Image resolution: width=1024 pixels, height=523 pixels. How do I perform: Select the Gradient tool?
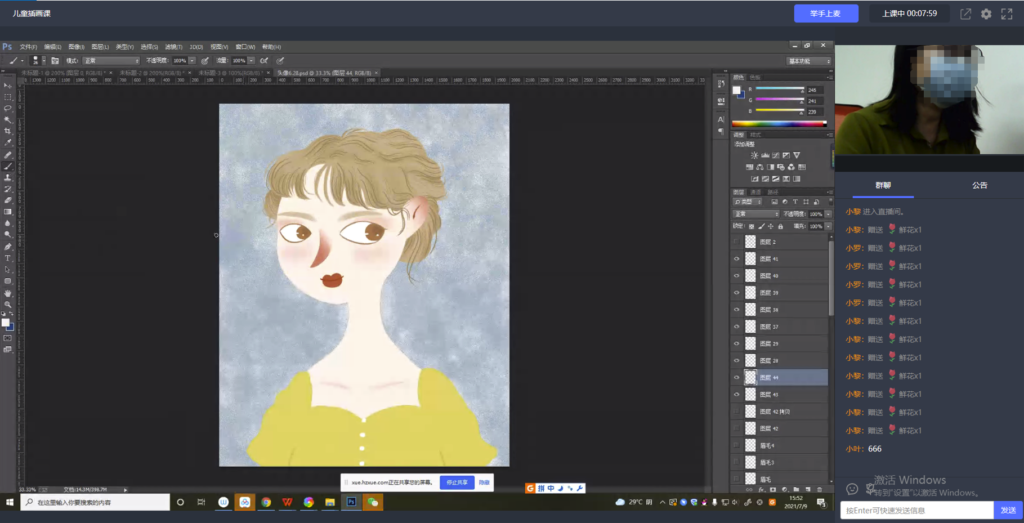pyautogui.click(x=8, y=212)
